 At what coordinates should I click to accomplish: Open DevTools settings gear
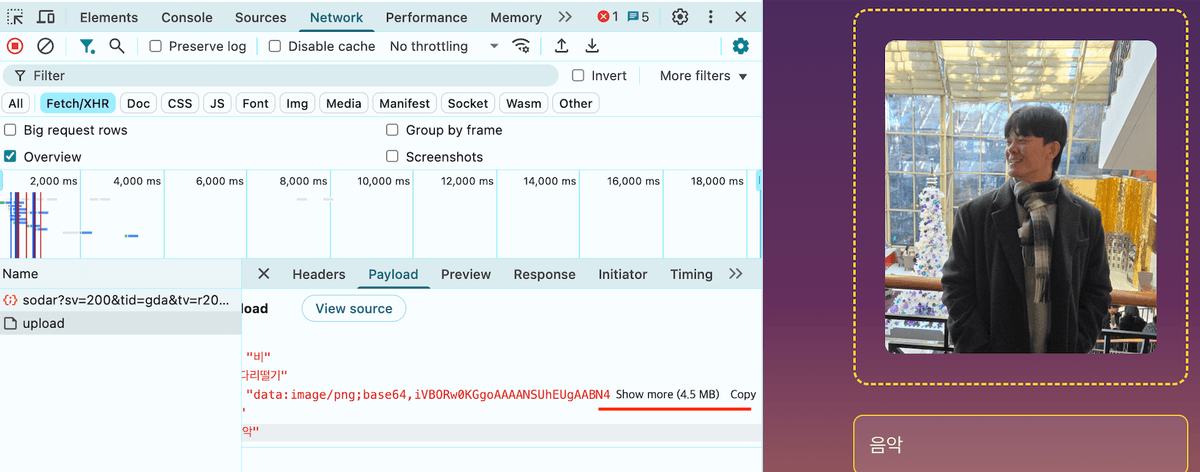[680, 17]
